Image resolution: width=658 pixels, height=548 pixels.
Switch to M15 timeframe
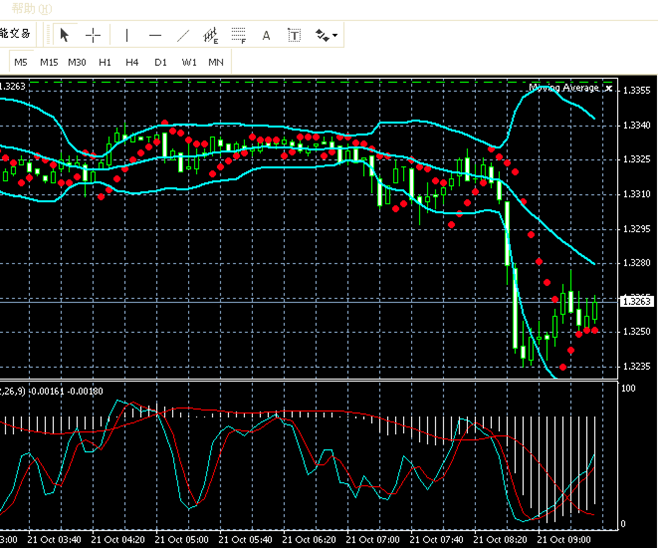(x=49, y=62)
